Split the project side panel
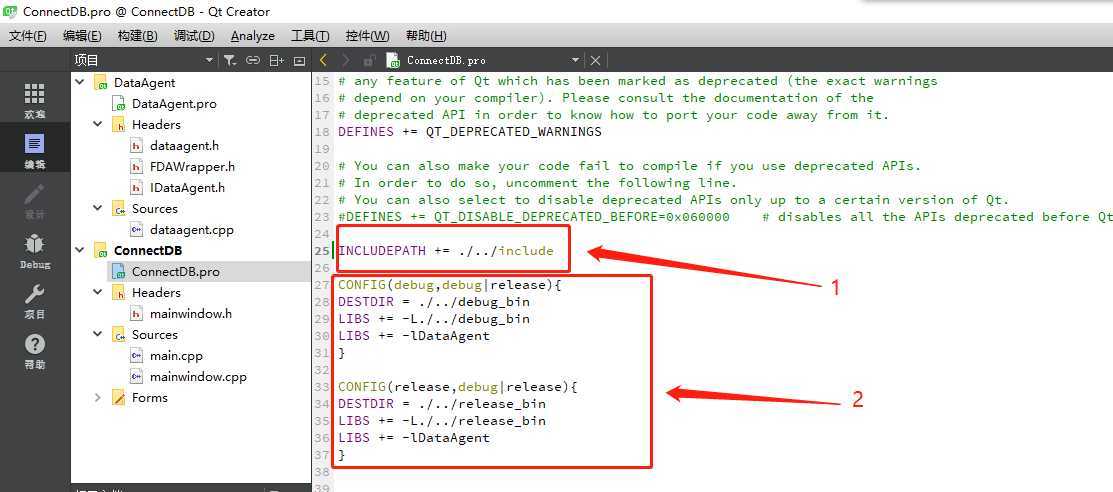 pos(276,61)
